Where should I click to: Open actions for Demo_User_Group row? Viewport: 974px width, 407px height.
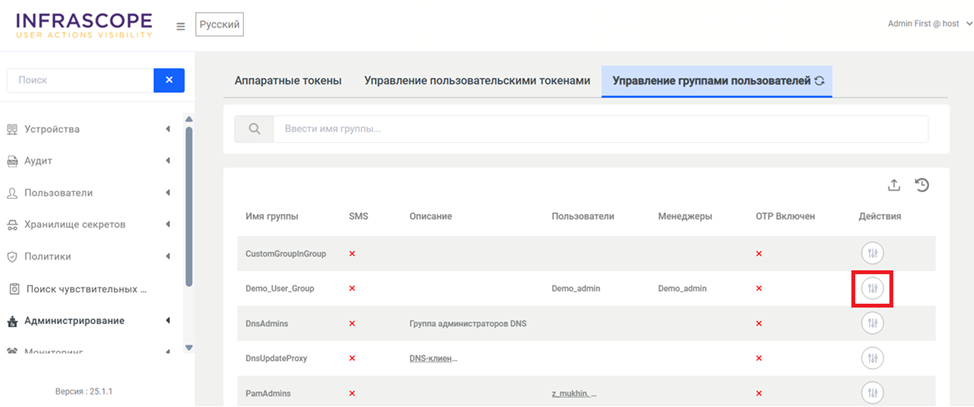coord(872,288)
